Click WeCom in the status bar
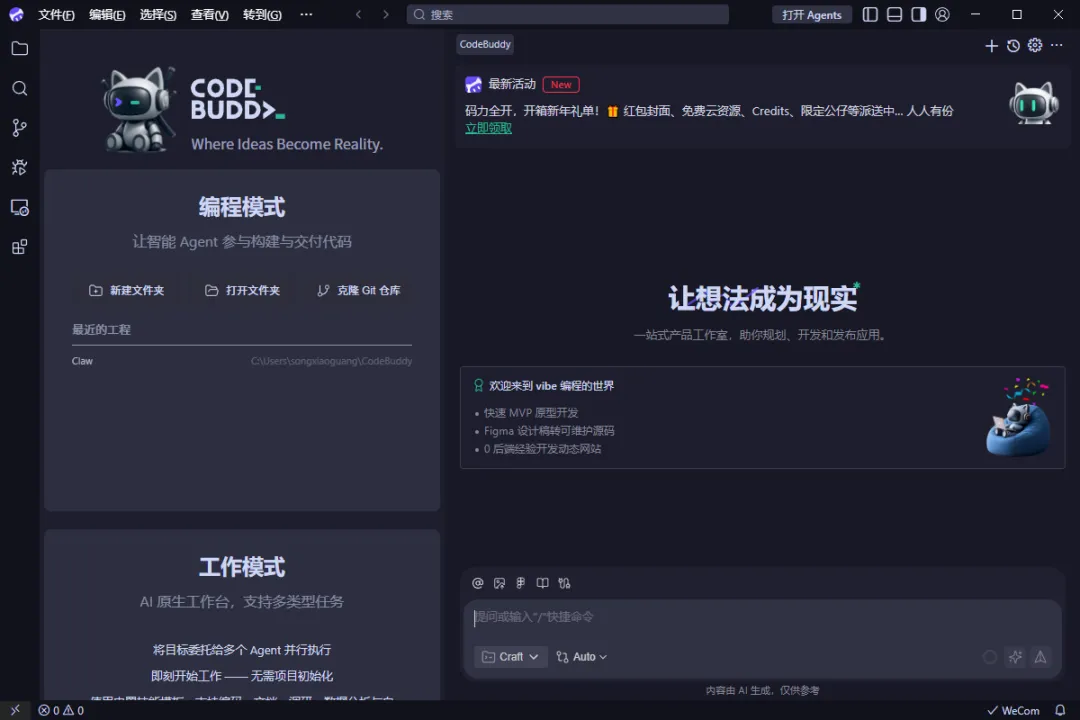The height and width of the screenshot is (720, 1080). (x=1013, y=710)
